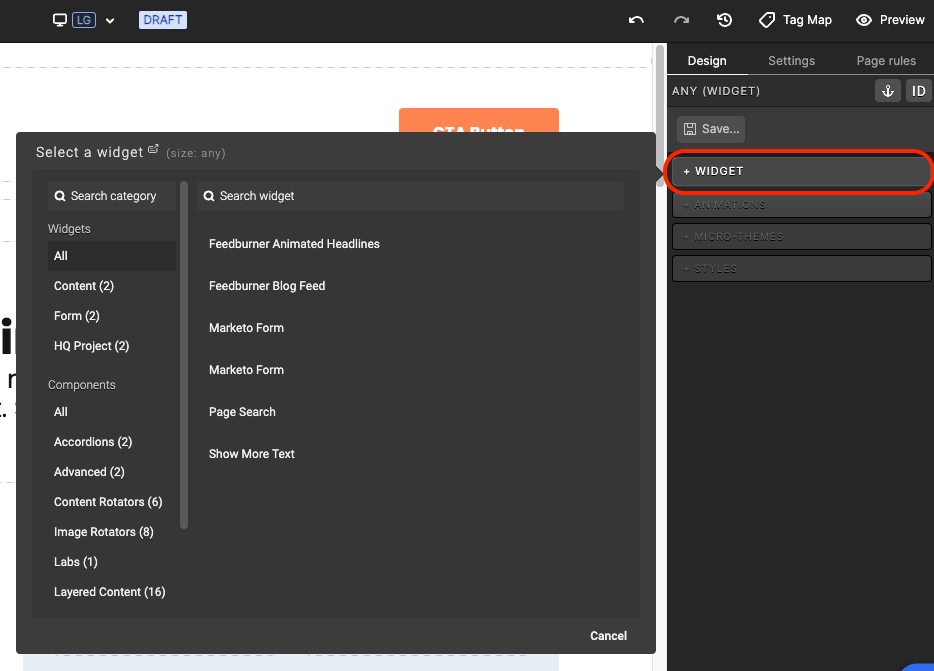Expand the + WIDGET section

pyautogui.click(x=801, y=172)
